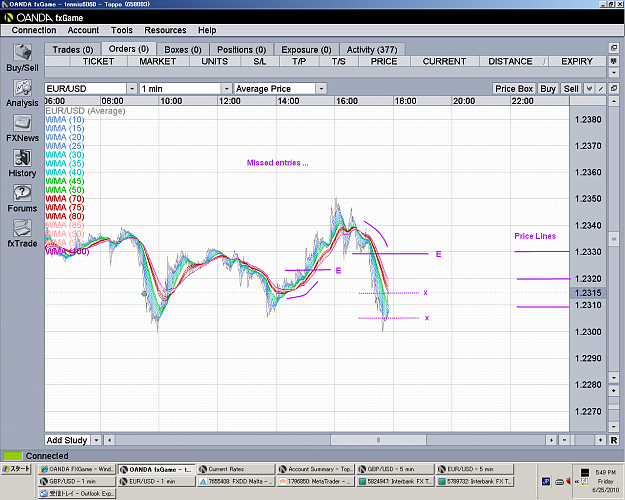The width and height of the screenshot is (625, 500).
Task: Open the Account menu
Action: tap(83, 30)
